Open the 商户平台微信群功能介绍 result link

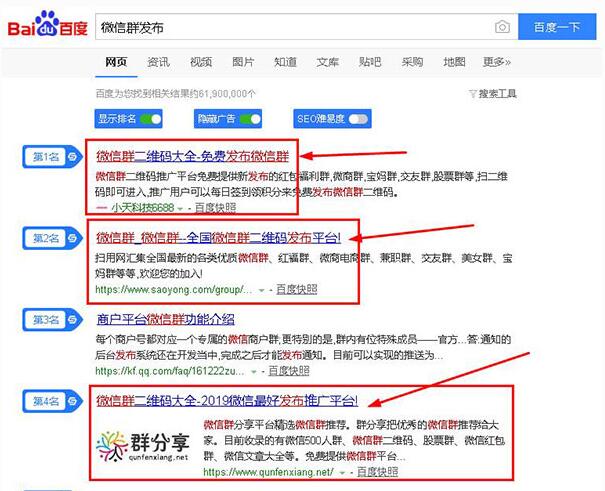click(164, 320)
